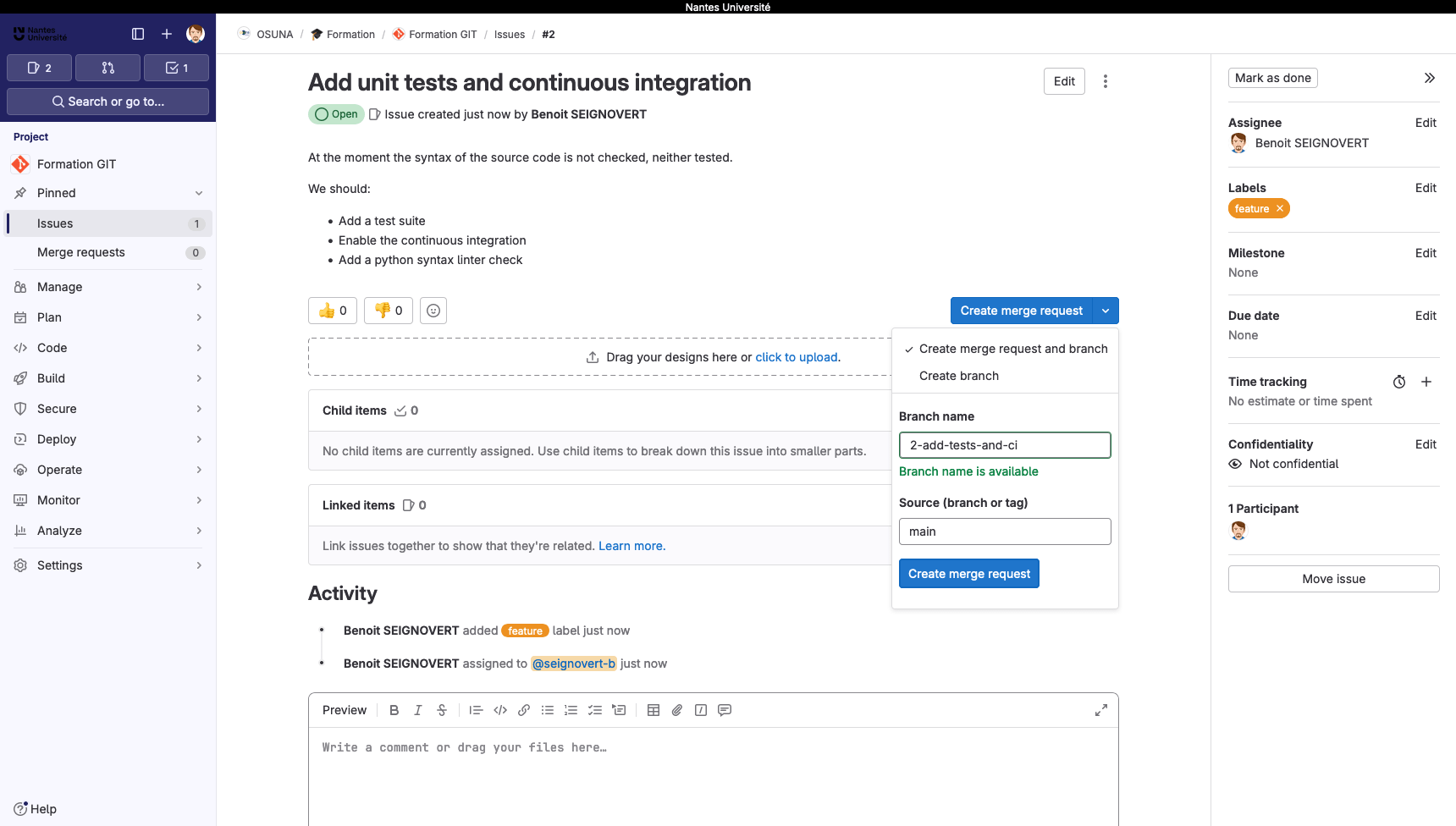Edit the Assignee field
Screen dimensions: 1456x826
(x=1426, y=123)
